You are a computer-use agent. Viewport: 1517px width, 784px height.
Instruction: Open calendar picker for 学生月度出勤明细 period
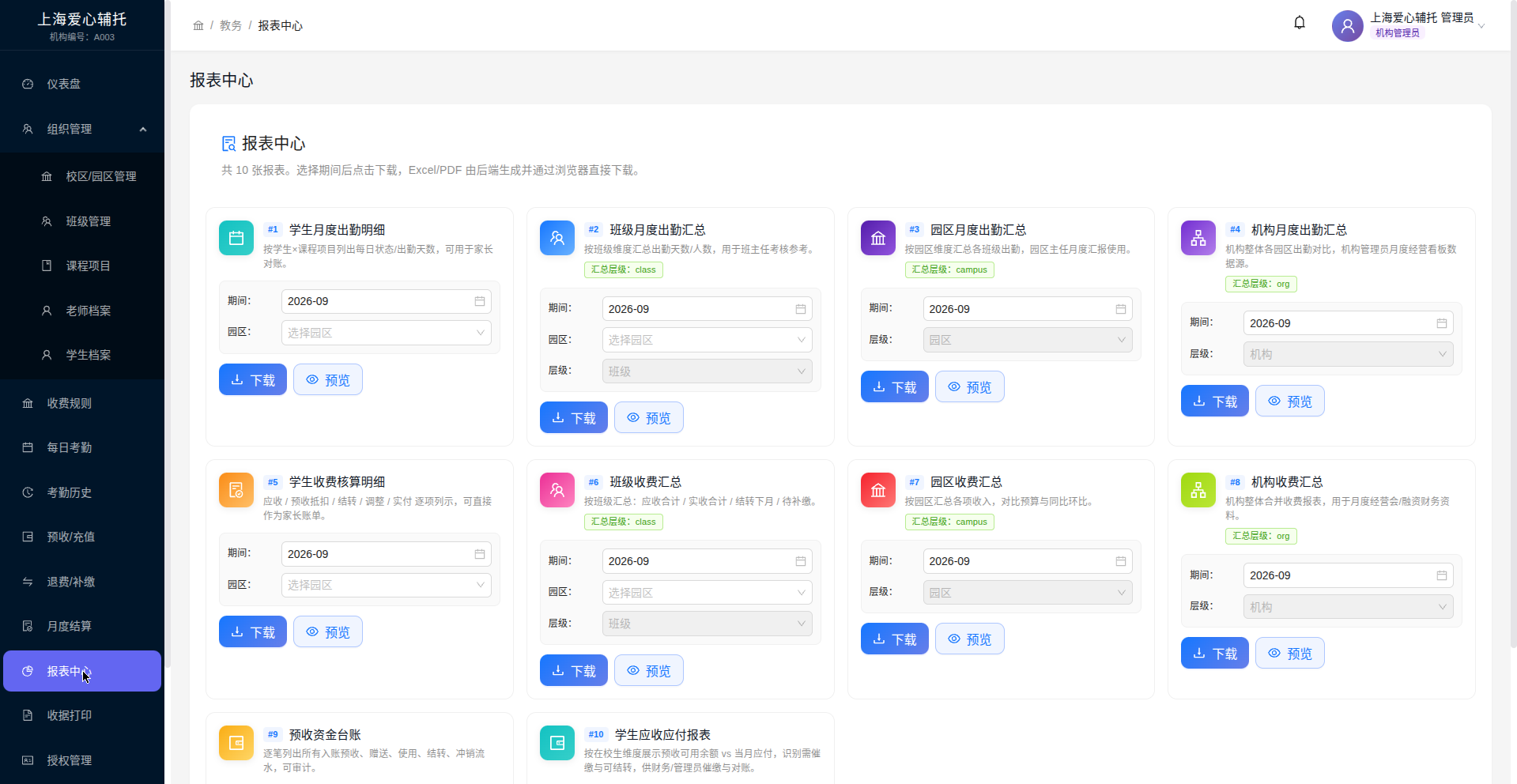click(x=480, y=301)
